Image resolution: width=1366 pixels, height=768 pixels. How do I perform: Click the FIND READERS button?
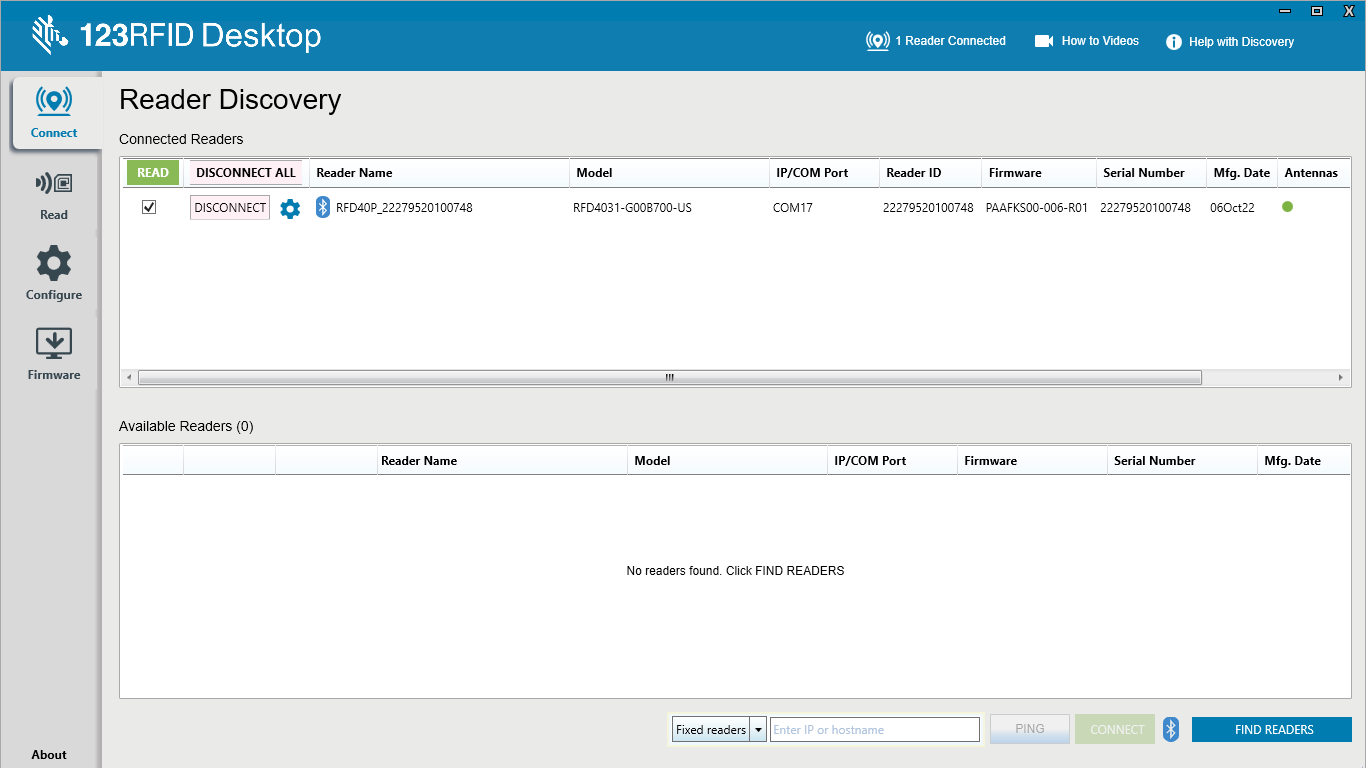pyautogui.click(x=1272, y=730)
